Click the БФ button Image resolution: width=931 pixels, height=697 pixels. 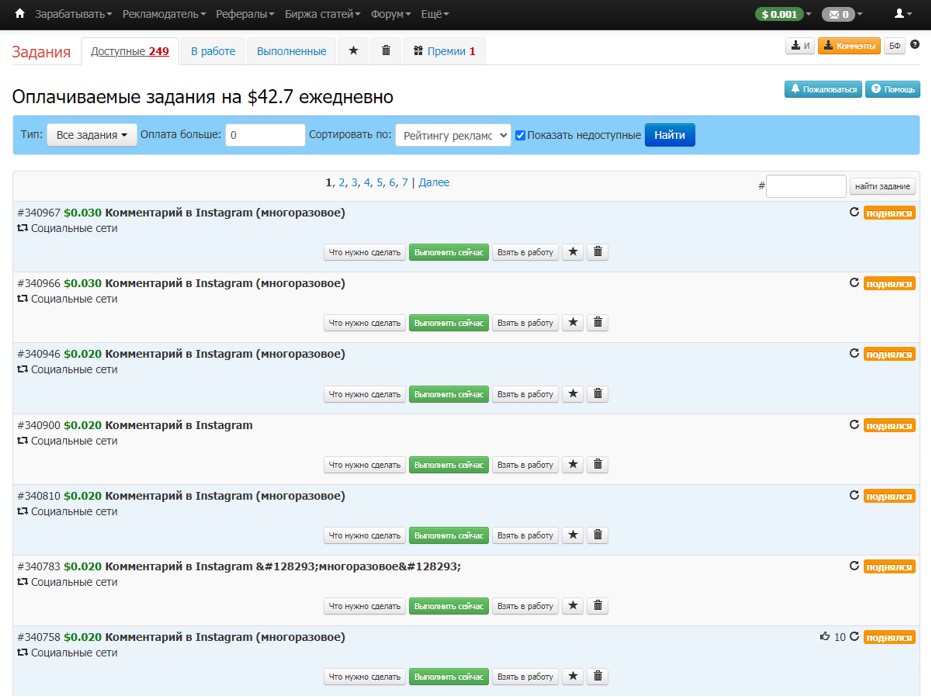click(895, 45)
